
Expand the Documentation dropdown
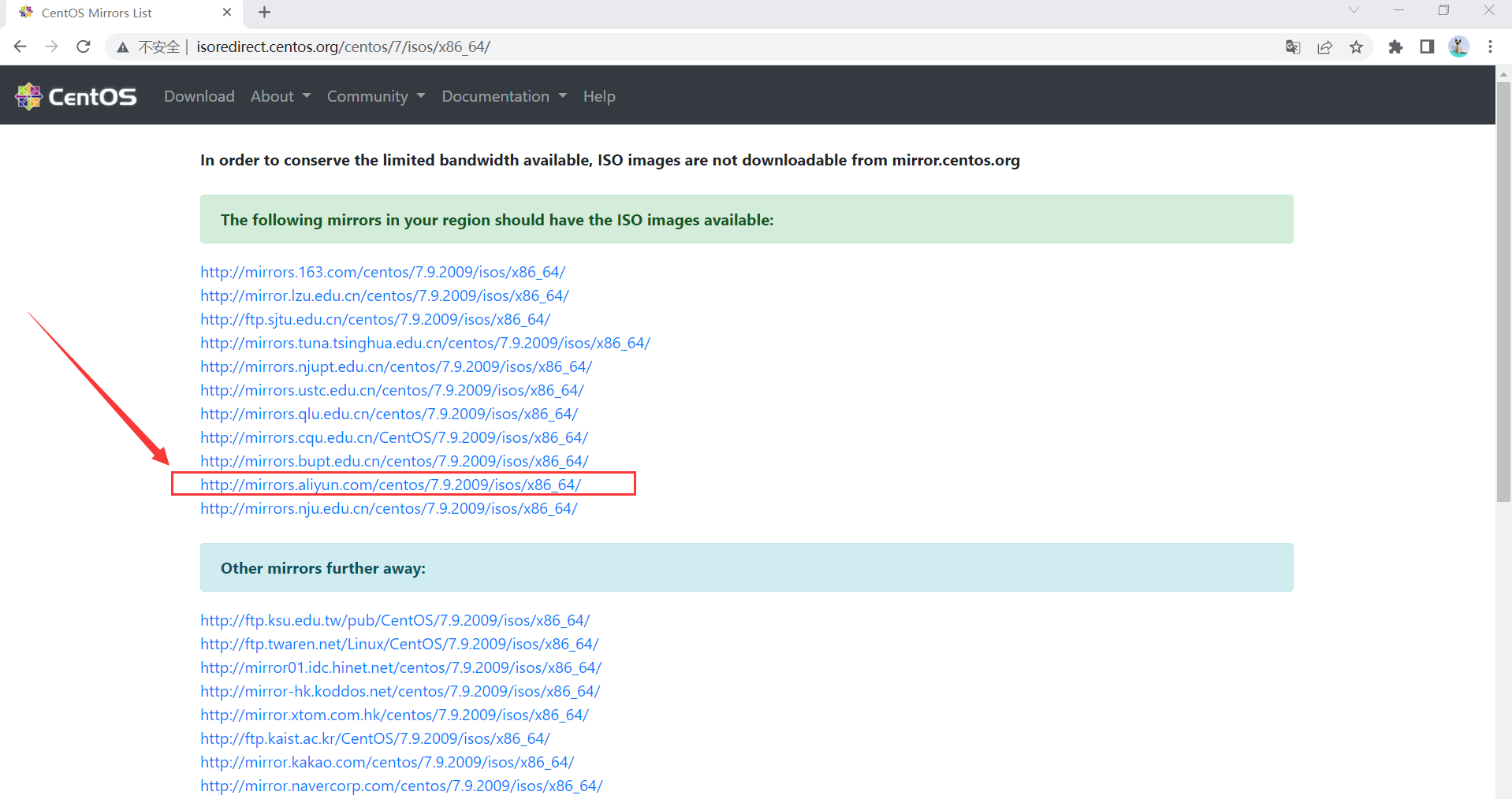505,96
